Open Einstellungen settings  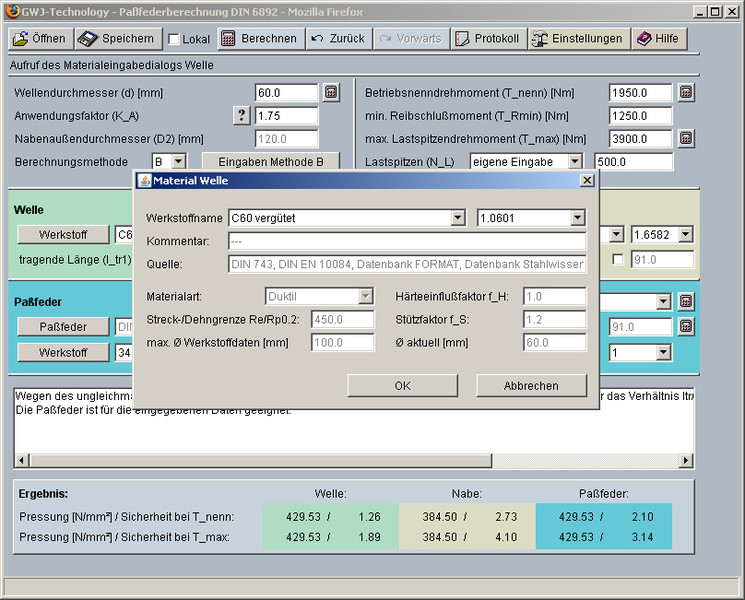coord(578,39)
